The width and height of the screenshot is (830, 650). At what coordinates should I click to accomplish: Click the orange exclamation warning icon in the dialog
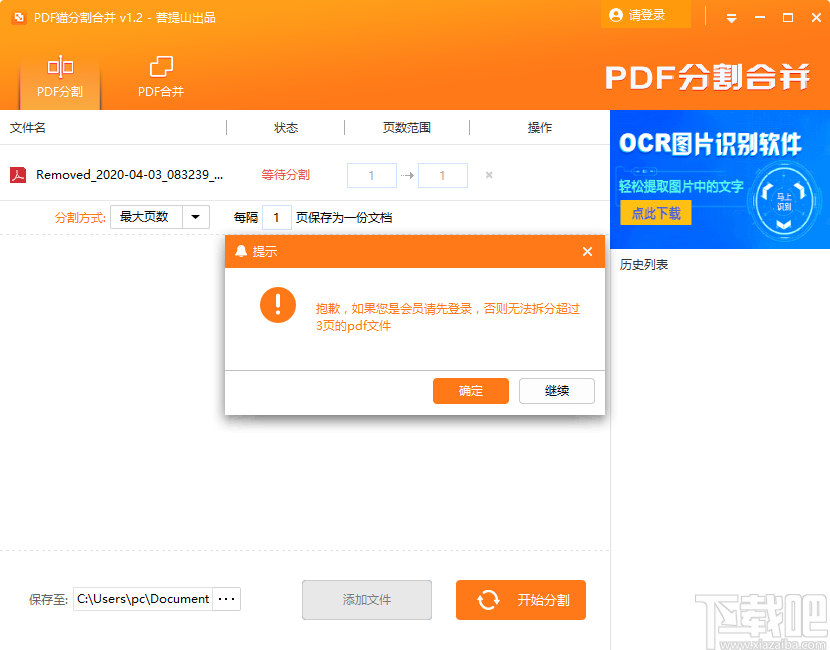277,306
